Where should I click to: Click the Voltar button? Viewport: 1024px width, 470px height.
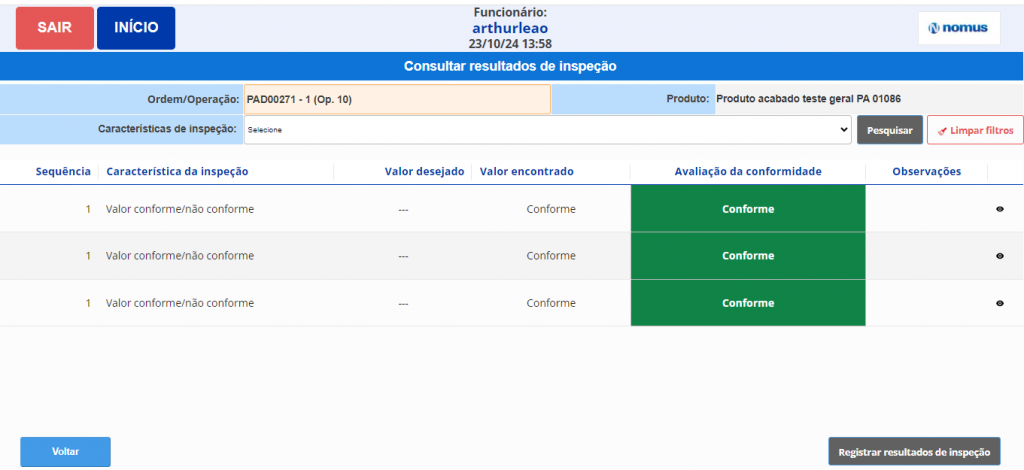[65, 451]
